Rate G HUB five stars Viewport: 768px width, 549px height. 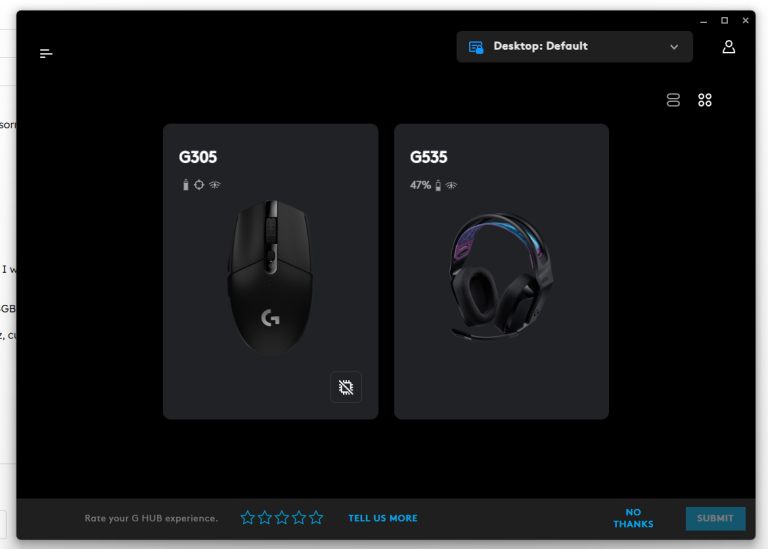point(316,517)
